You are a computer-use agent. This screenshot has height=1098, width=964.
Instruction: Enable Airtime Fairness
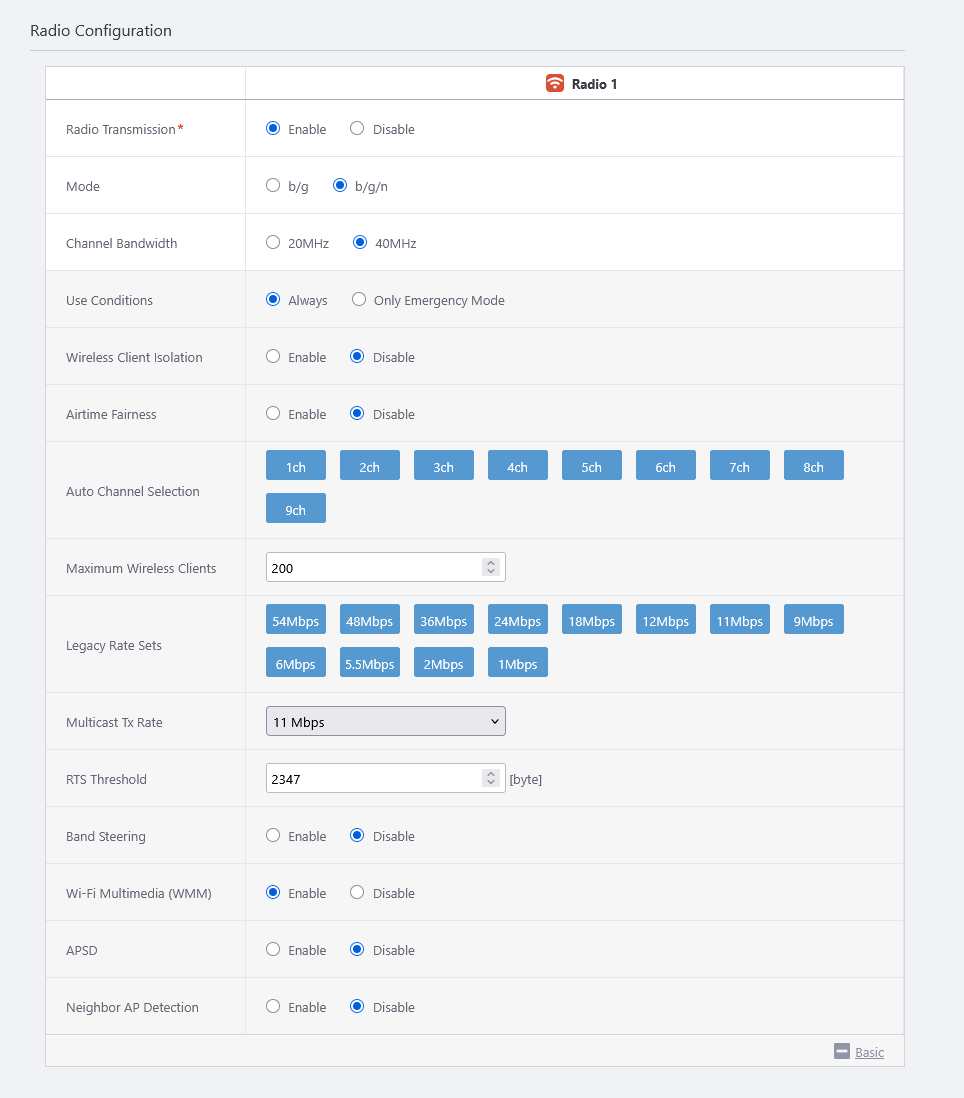pos(273,414)
